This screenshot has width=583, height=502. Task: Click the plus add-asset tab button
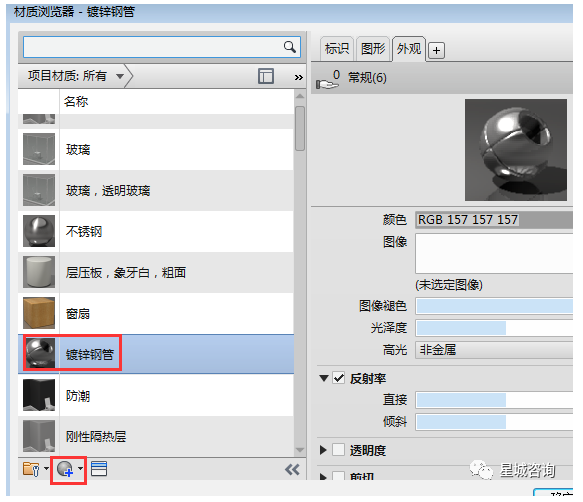tap(437, 50)
